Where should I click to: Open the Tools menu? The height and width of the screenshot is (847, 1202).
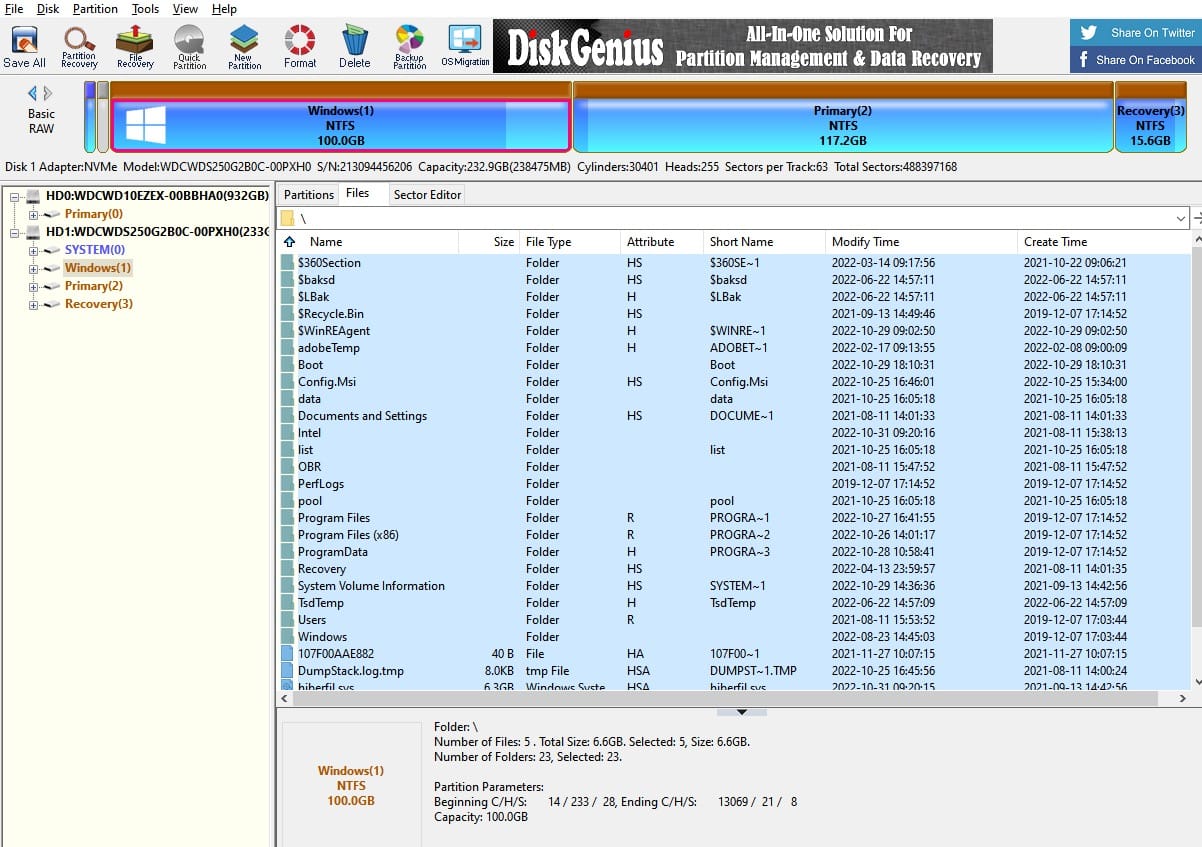click(145, 9)
